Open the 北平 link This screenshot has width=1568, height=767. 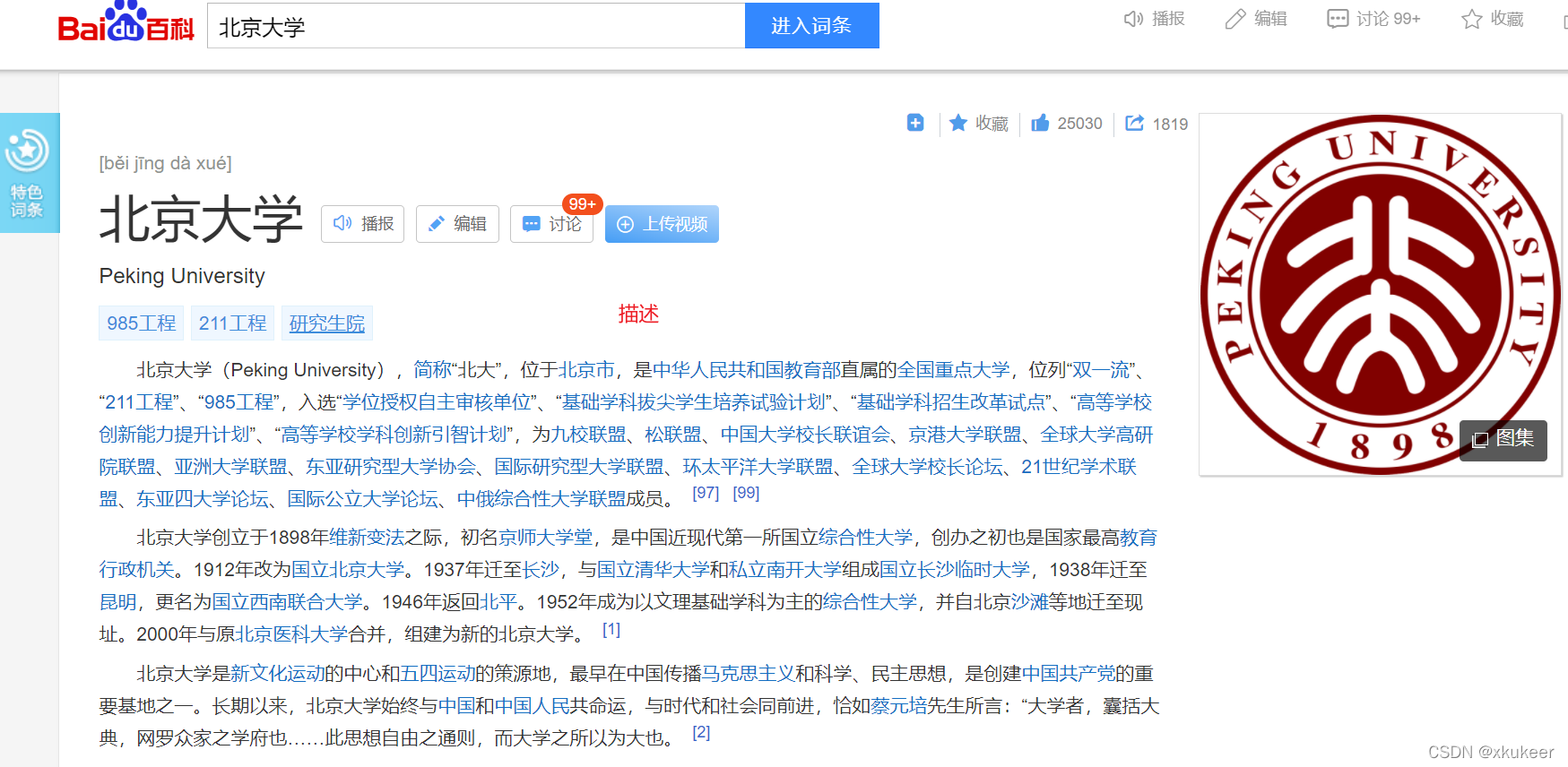499,602
